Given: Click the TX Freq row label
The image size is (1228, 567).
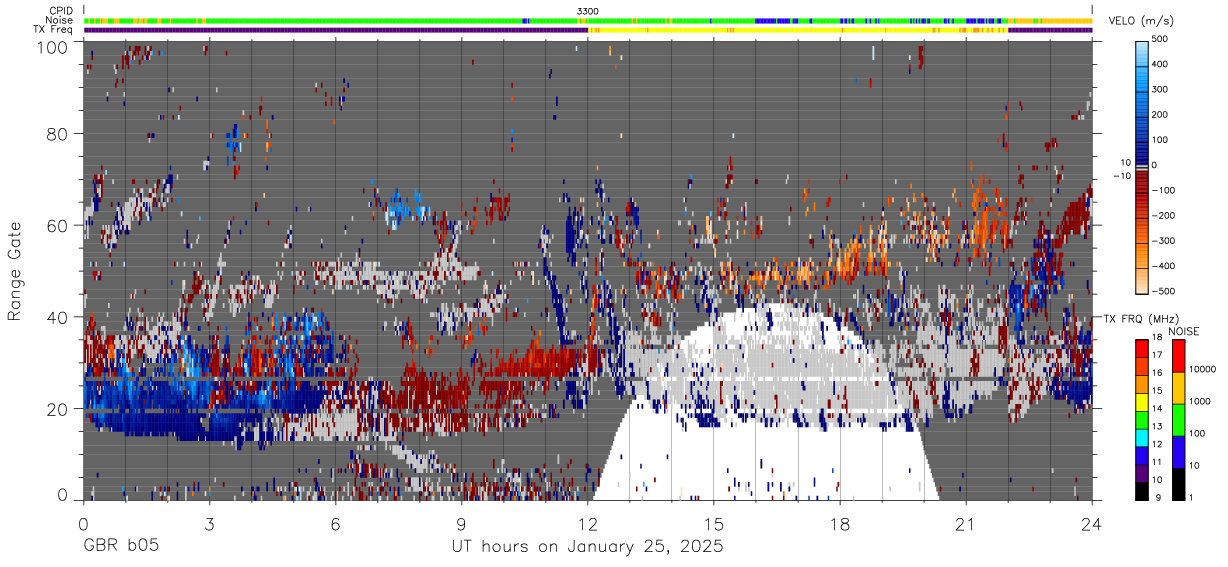Looking at the screenshot, I should click(54, 29).
